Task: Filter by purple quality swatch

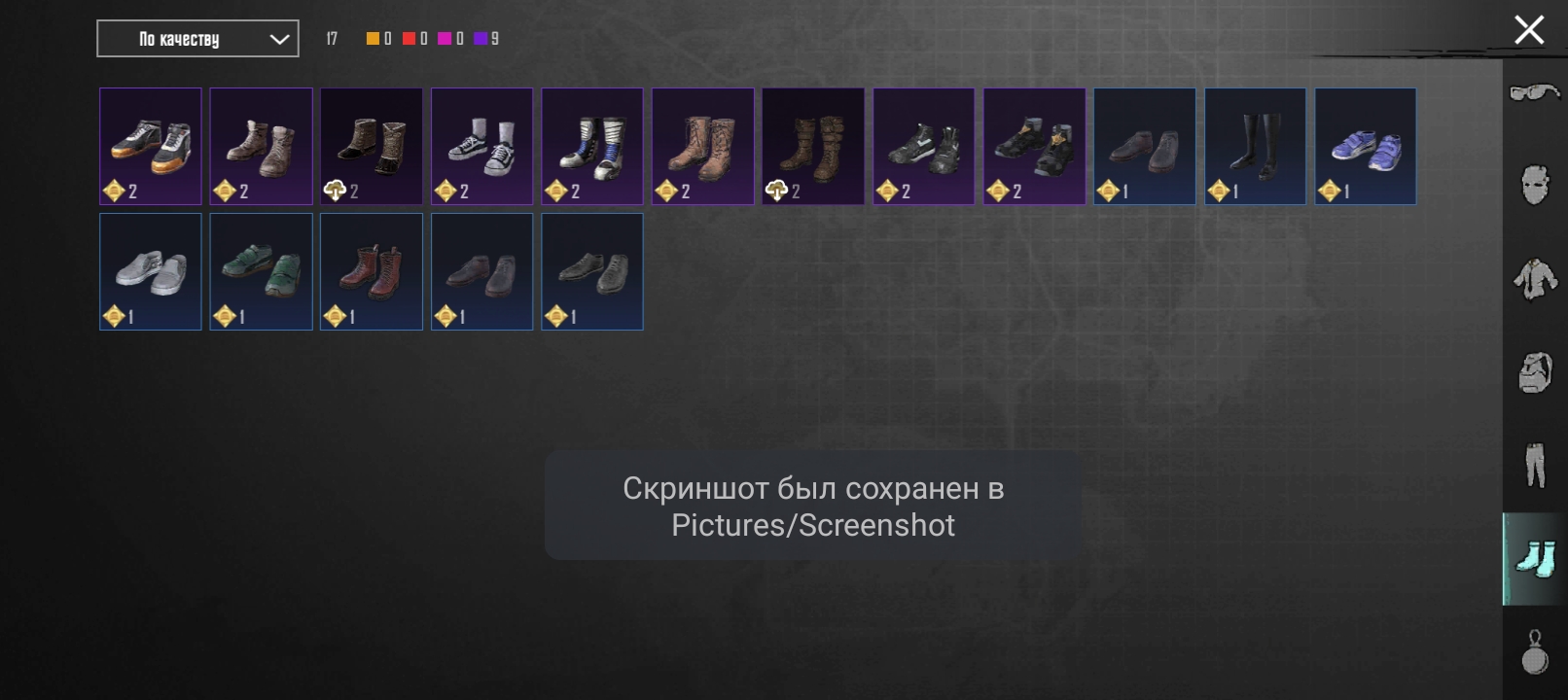Action: click(481, 39)
